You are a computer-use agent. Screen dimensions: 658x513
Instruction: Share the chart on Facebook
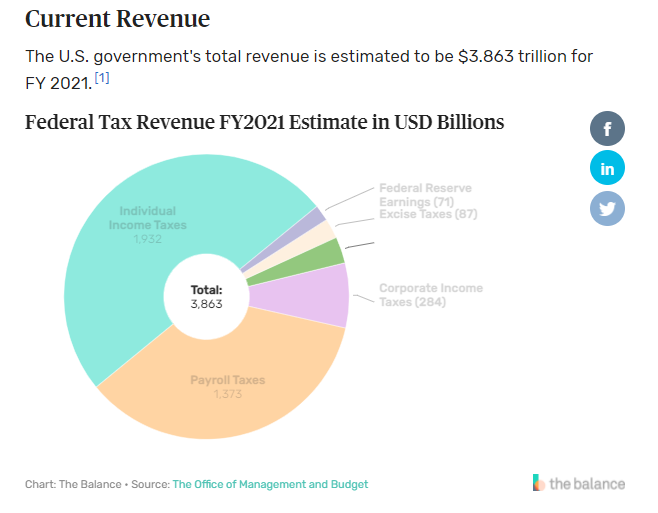607,128
